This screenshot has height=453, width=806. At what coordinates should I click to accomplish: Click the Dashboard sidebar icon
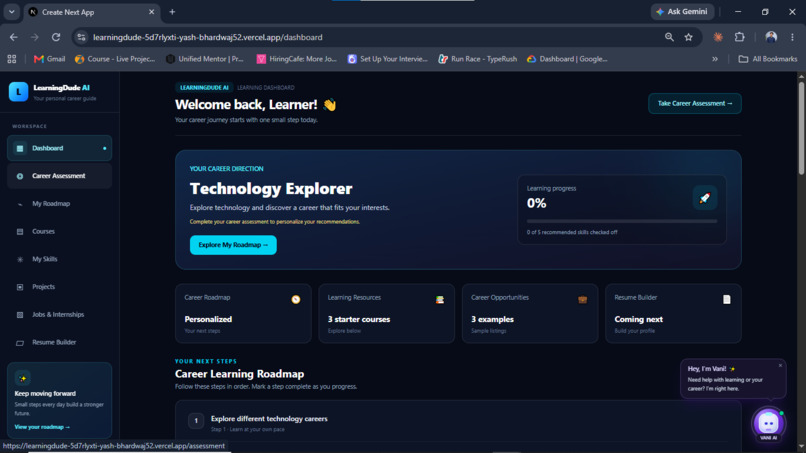point(20,148)
